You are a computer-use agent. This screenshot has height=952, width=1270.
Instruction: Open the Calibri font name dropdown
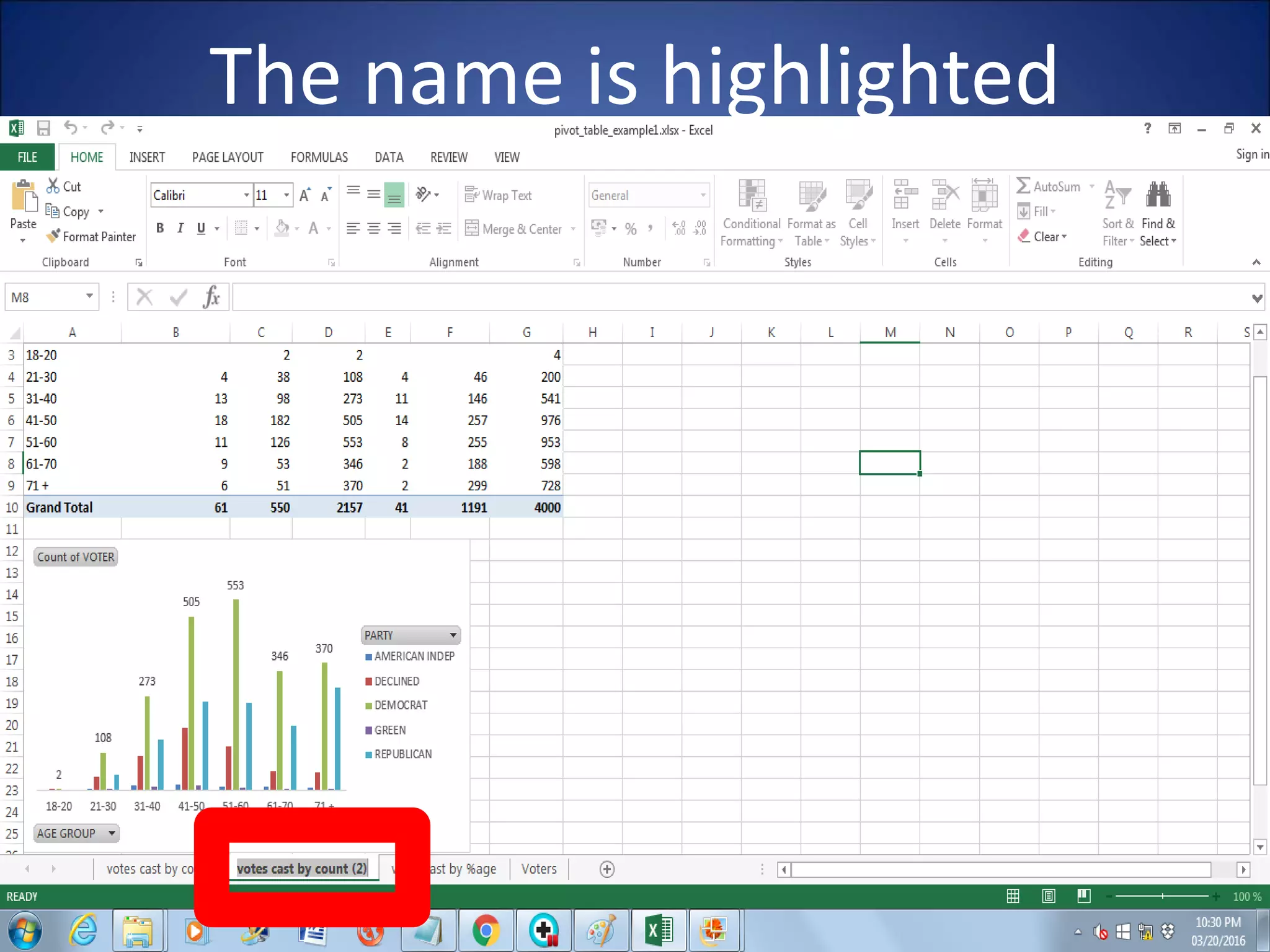[246, 195]
